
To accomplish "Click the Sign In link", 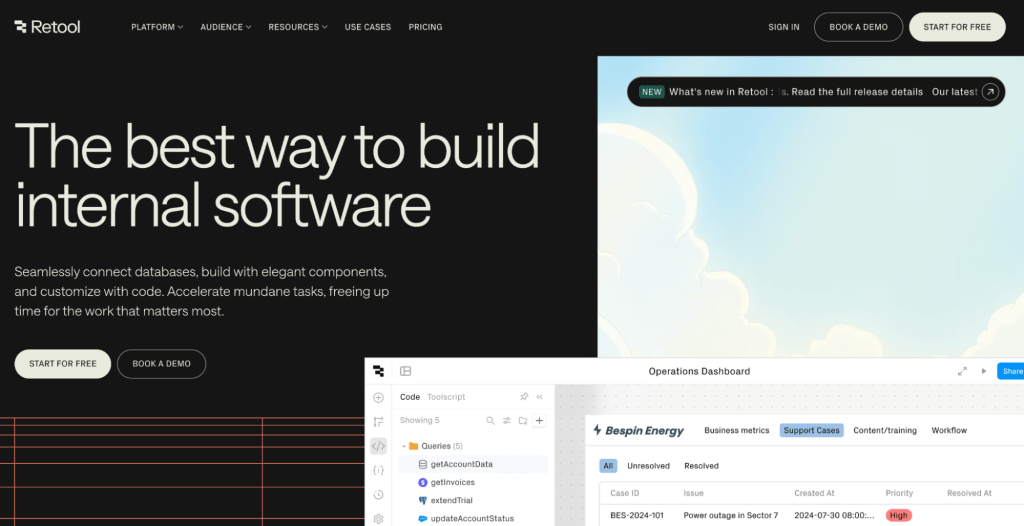I will click(x=784, y=27).
